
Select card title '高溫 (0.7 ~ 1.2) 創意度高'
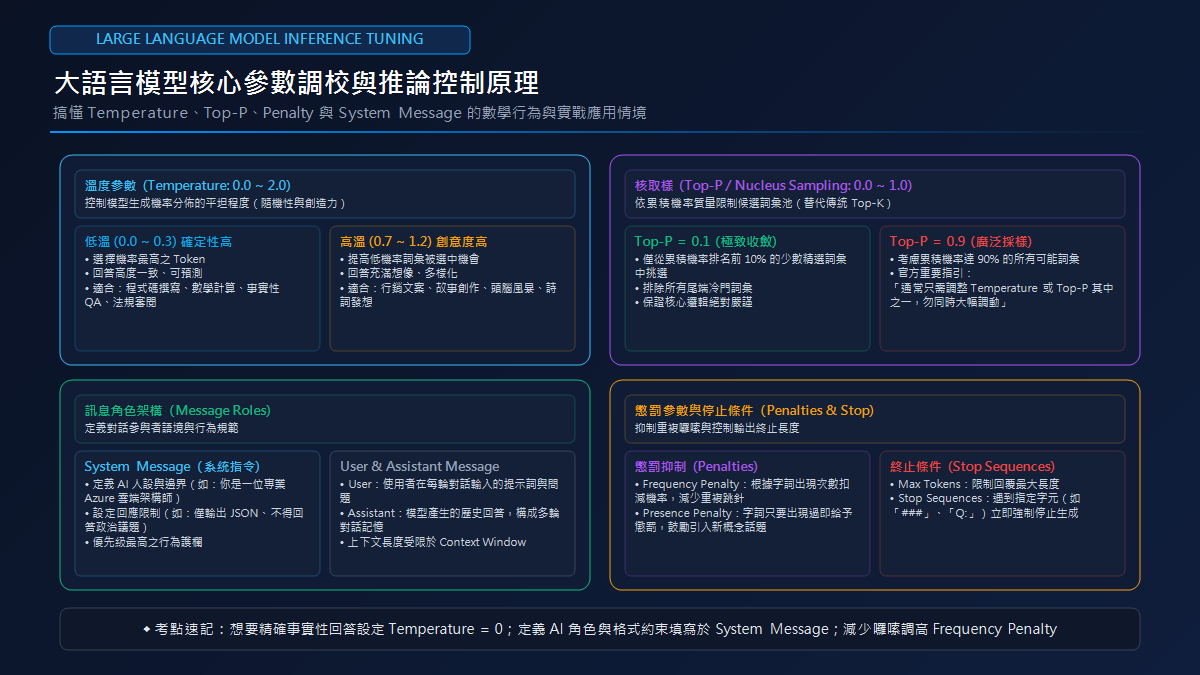[x=414, y=242]
